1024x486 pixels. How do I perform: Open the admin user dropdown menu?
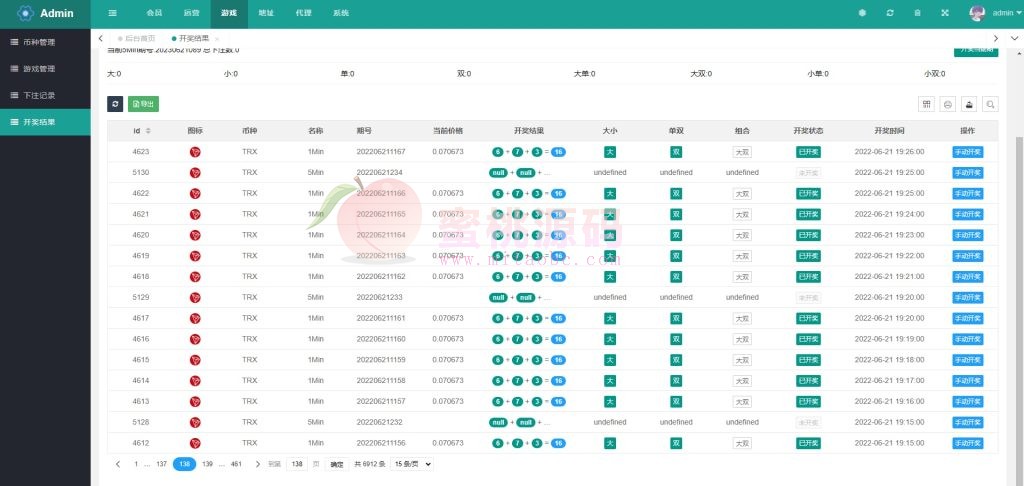pyautogui.click(x=997, y=13)
